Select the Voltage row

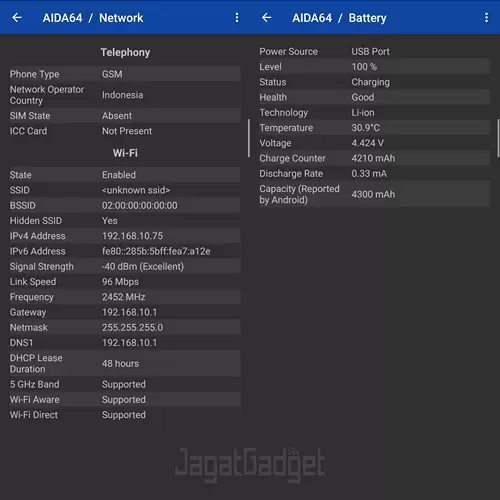[374, 143]
